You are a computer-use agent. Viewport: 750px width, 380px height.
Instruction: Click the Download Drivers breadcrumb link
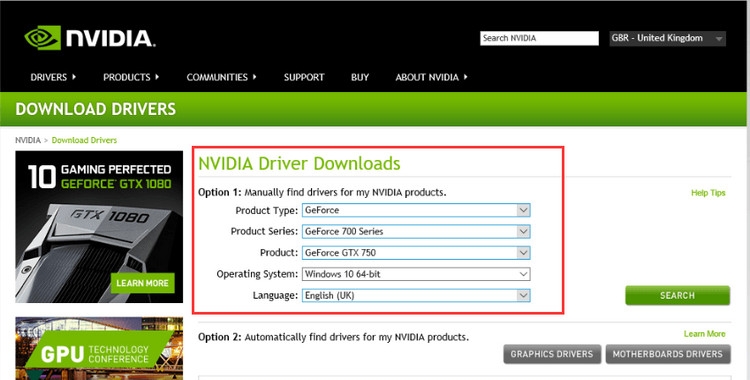click(x=84, y=140)
